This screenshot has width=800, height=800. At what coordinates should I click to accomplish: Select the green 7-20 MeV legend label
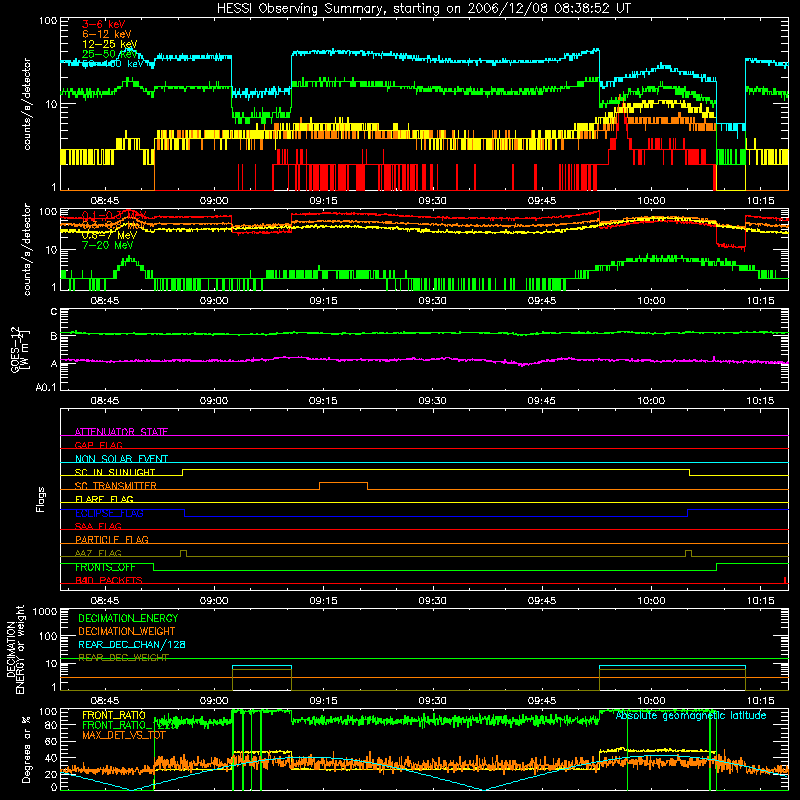108,245
